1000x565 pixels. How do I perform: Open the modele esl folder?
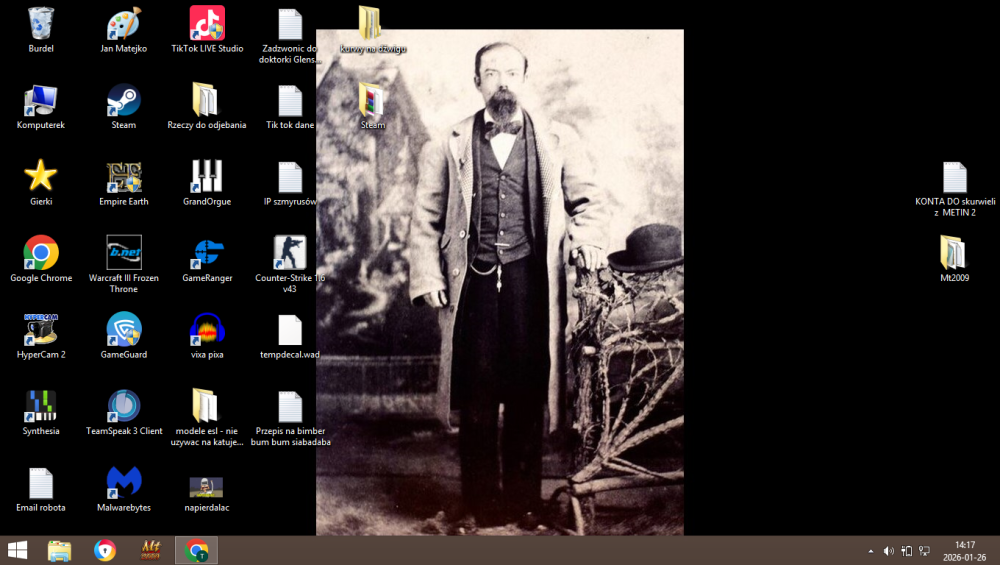205,406
